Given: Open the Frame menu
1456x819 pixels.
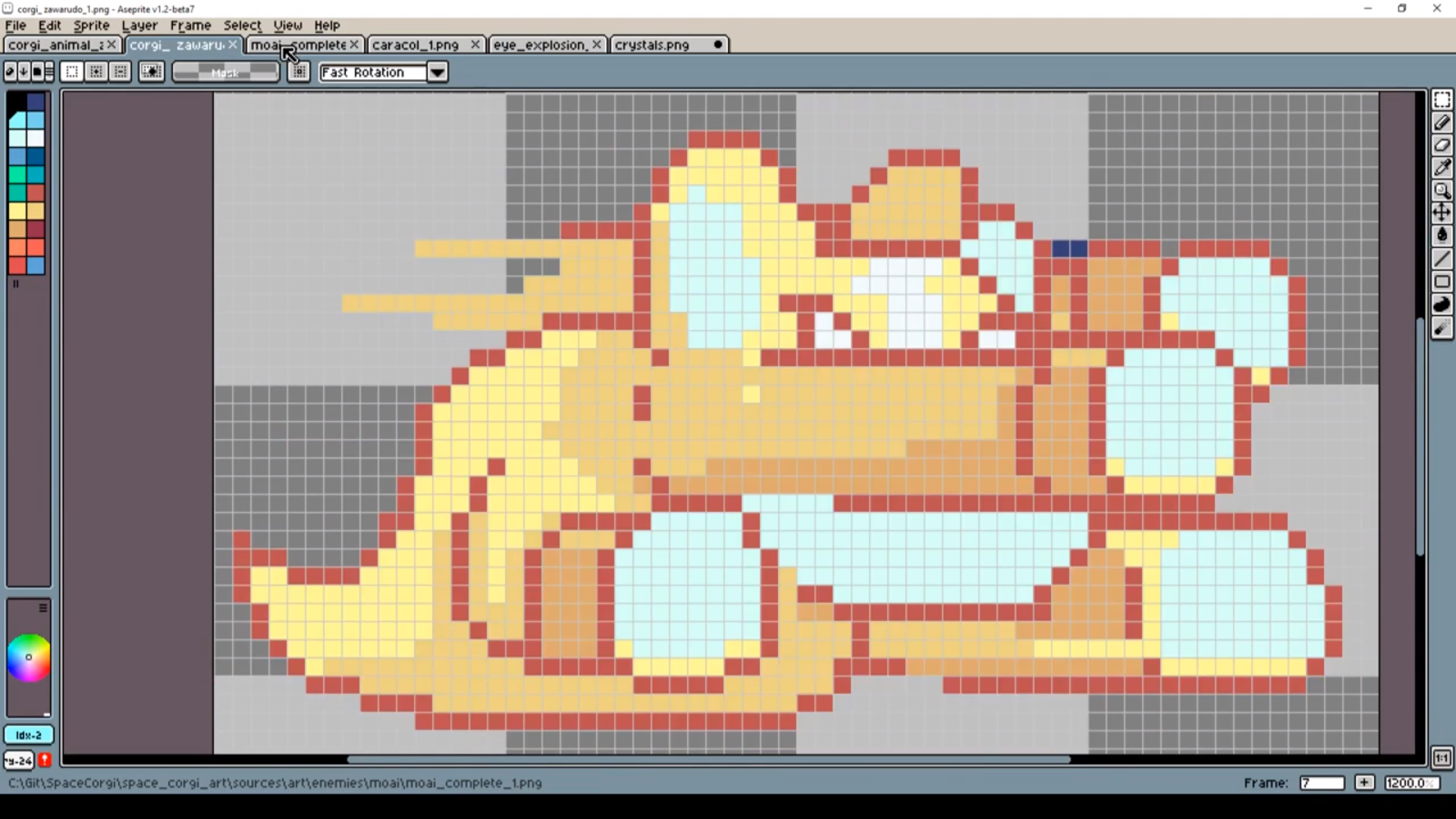Looking at the screenshot, I should pyautogui.click(x=190, y=25).
